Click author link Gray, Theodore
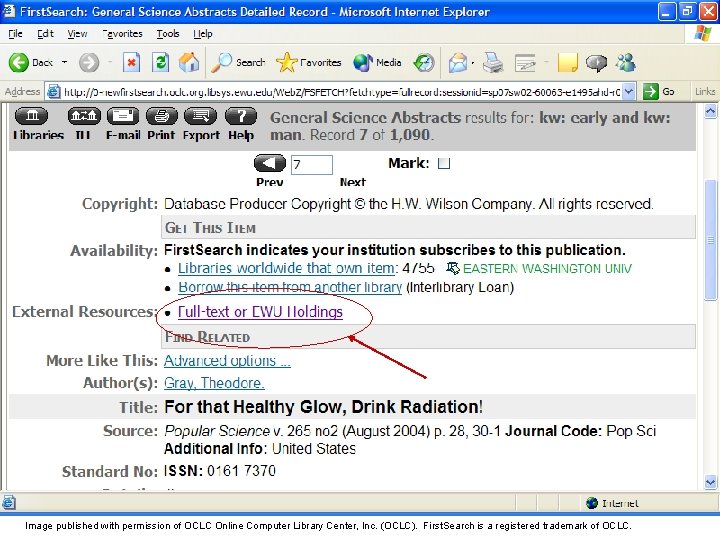720x540 pixels. [x=214, y=383]
